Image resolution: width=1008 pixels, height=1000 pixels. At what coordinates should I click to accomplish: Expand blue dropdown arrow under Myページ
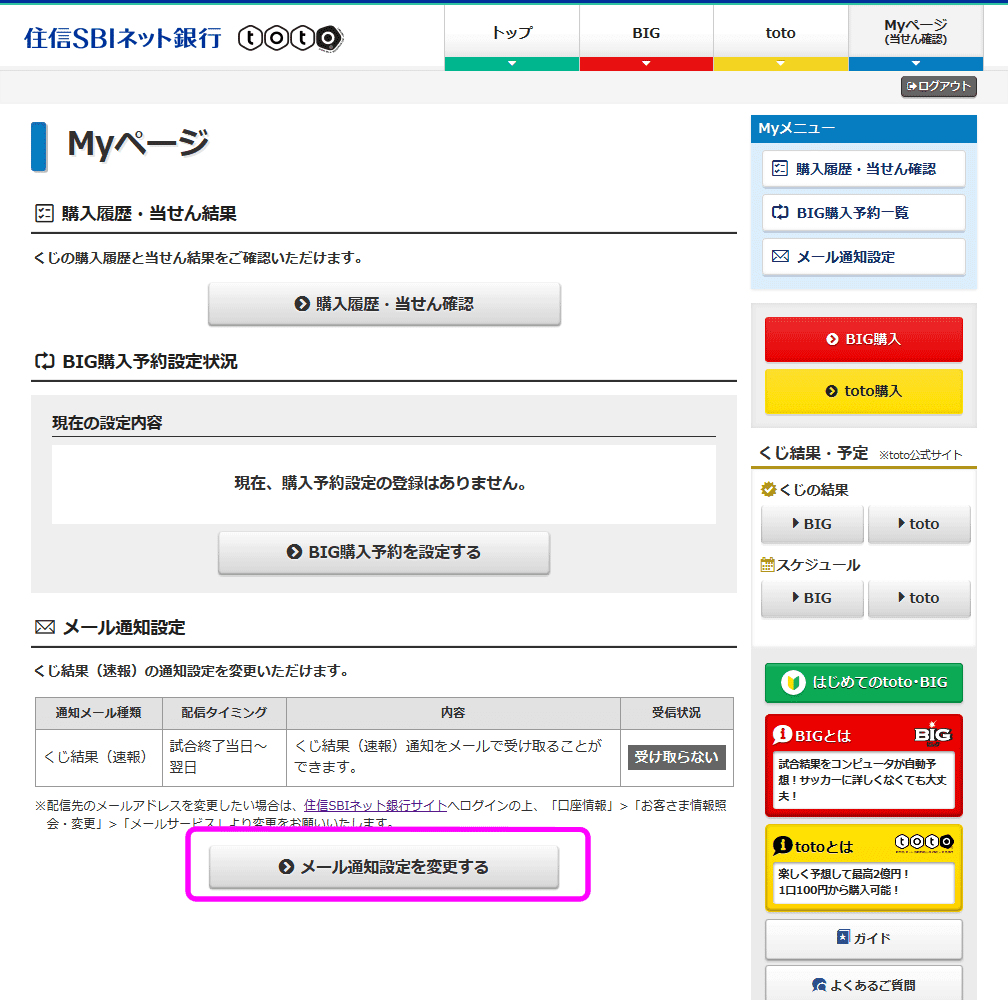click(915, 64)
